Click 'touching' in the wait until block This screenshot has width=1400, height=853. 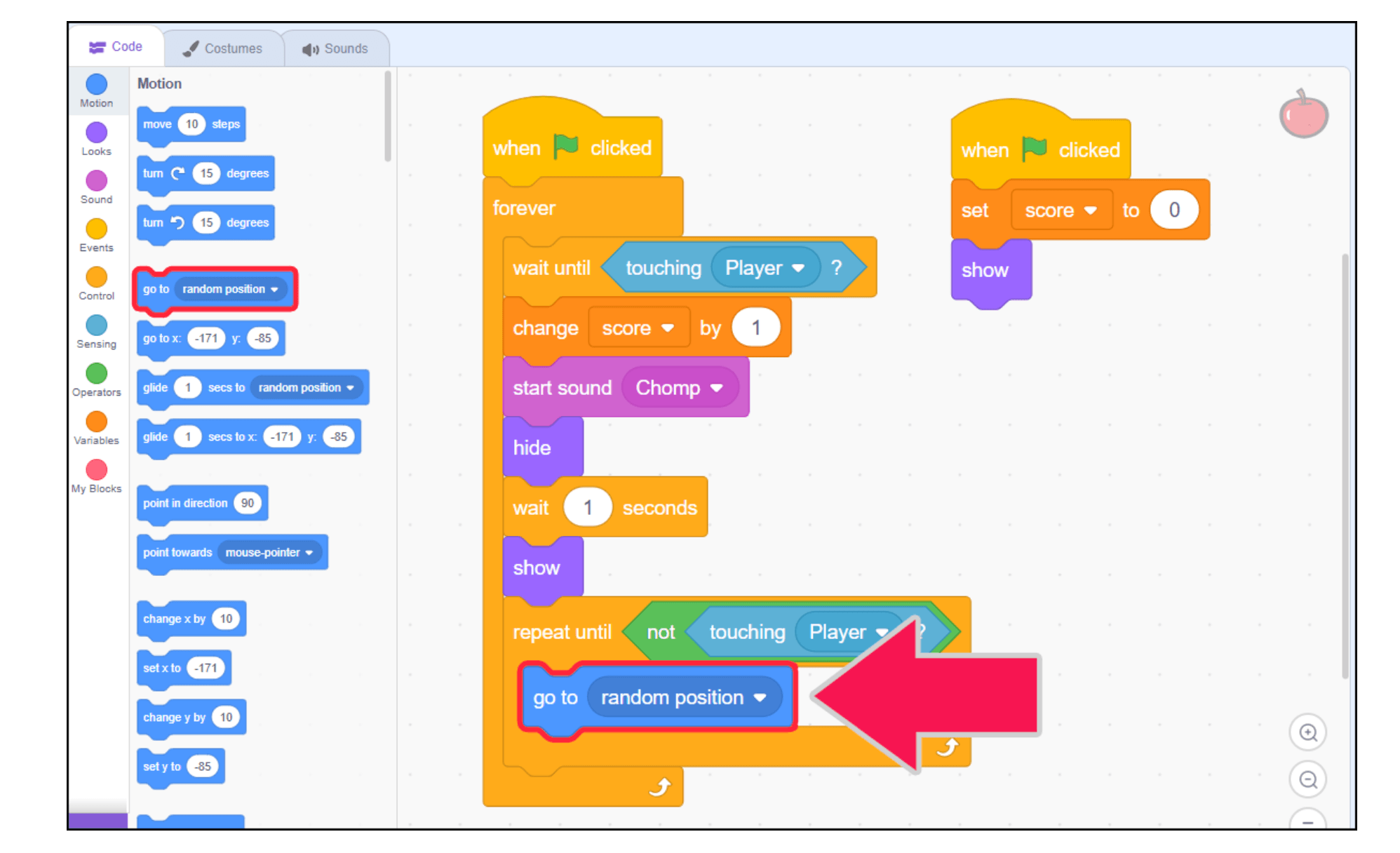pyautogui.click(x=664, y=268)
